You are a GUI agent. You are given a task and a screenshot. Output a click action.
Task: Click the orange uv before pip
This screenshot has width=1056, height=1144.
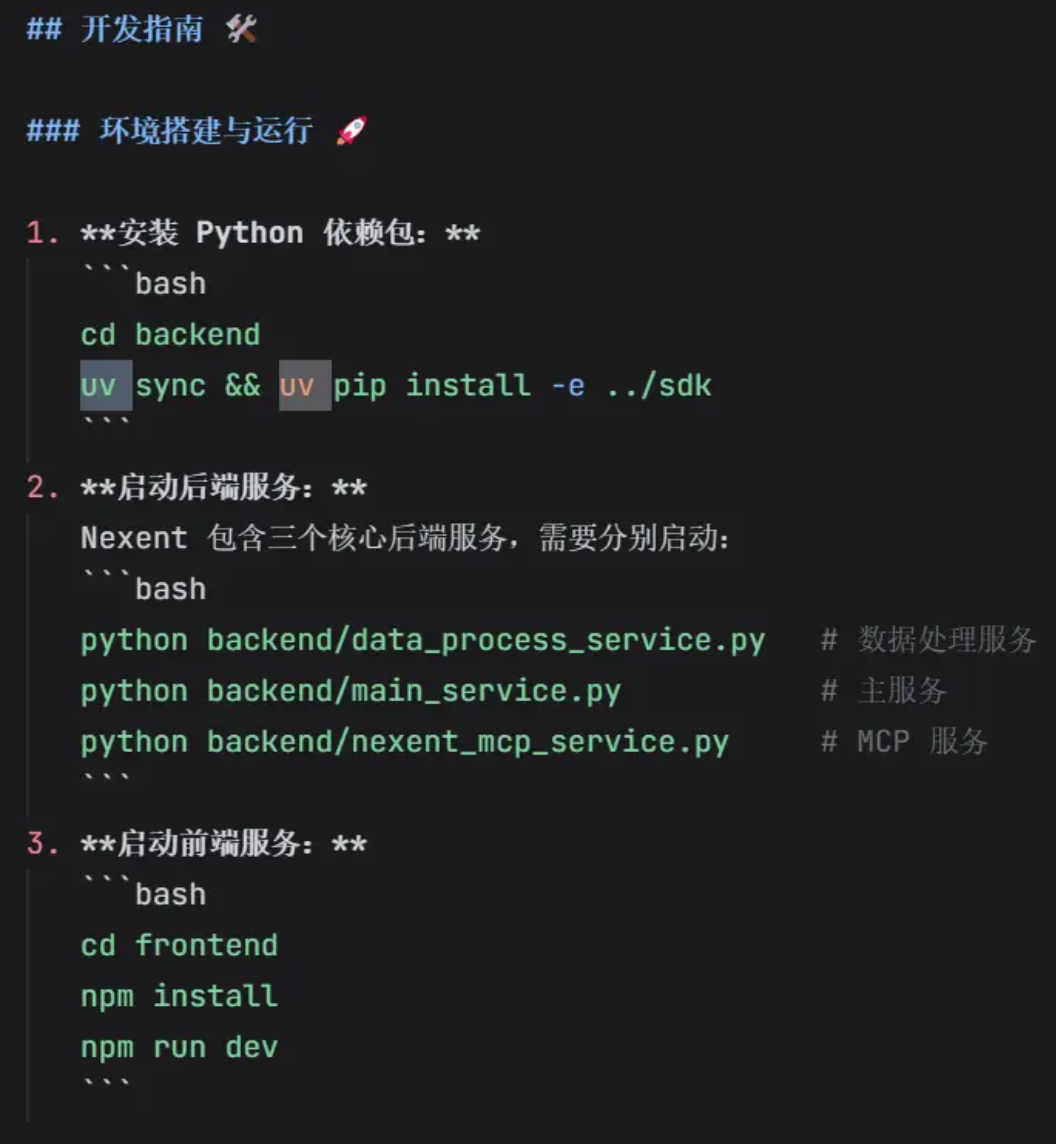(297, 385)
